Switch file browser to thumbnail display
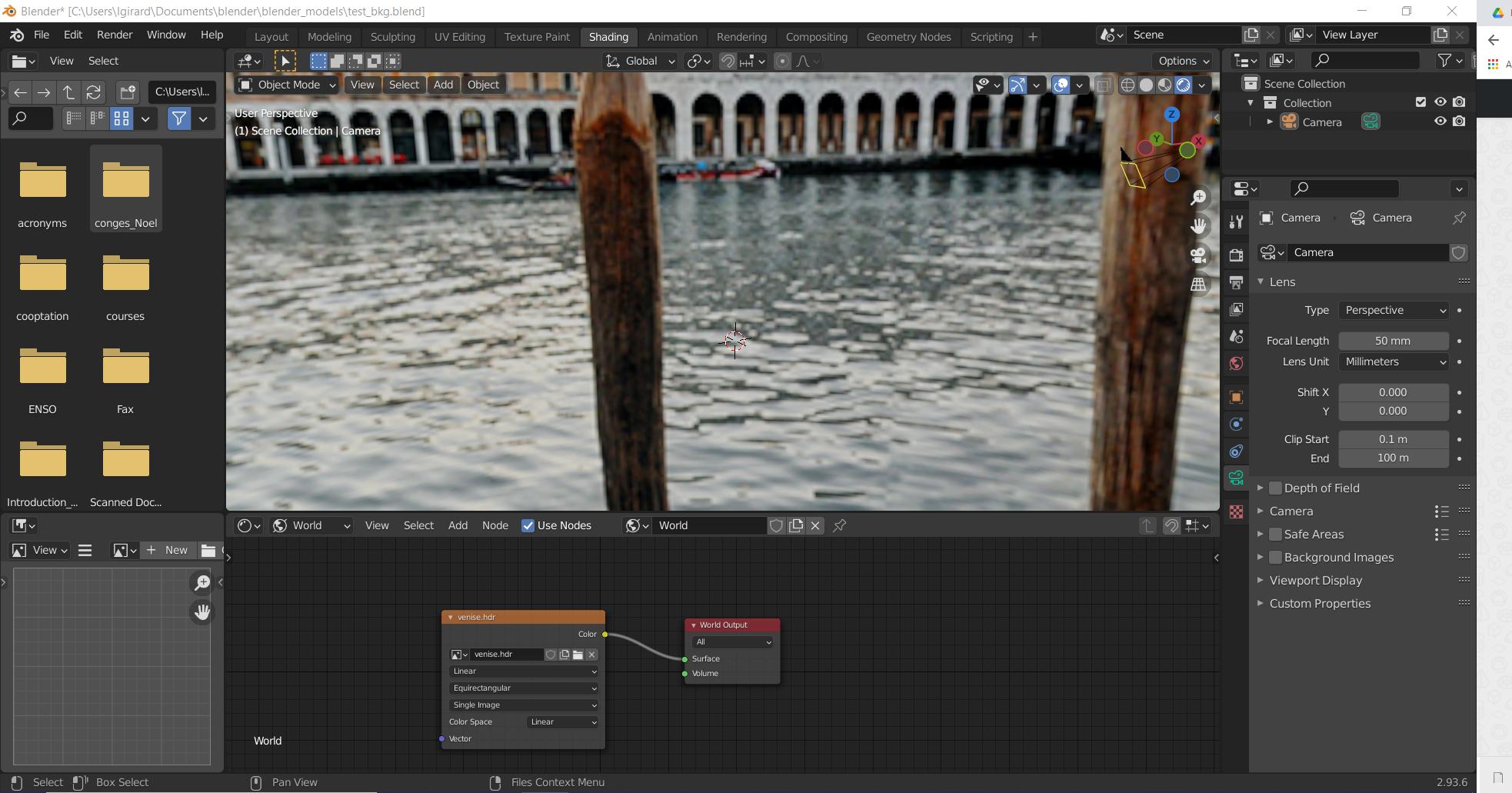This screenshot has width=1512, height=793. (122, 118)
